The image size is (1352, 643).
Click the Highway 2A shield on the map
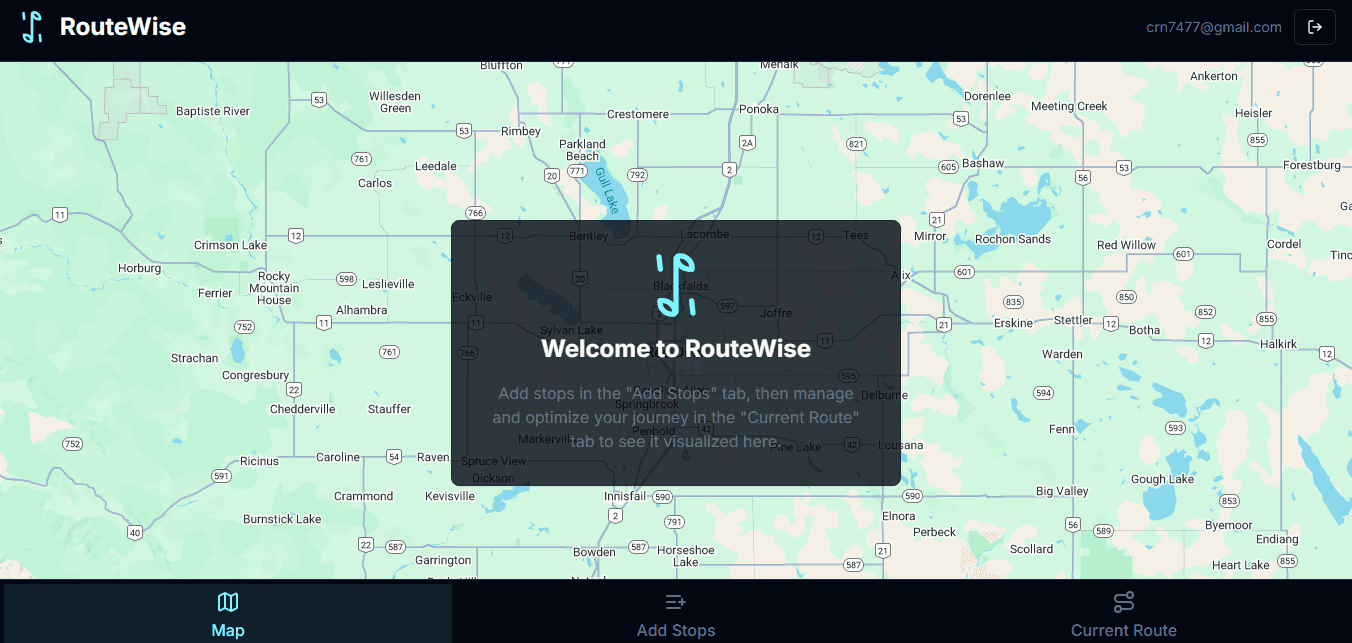click(x=745, y=142)
